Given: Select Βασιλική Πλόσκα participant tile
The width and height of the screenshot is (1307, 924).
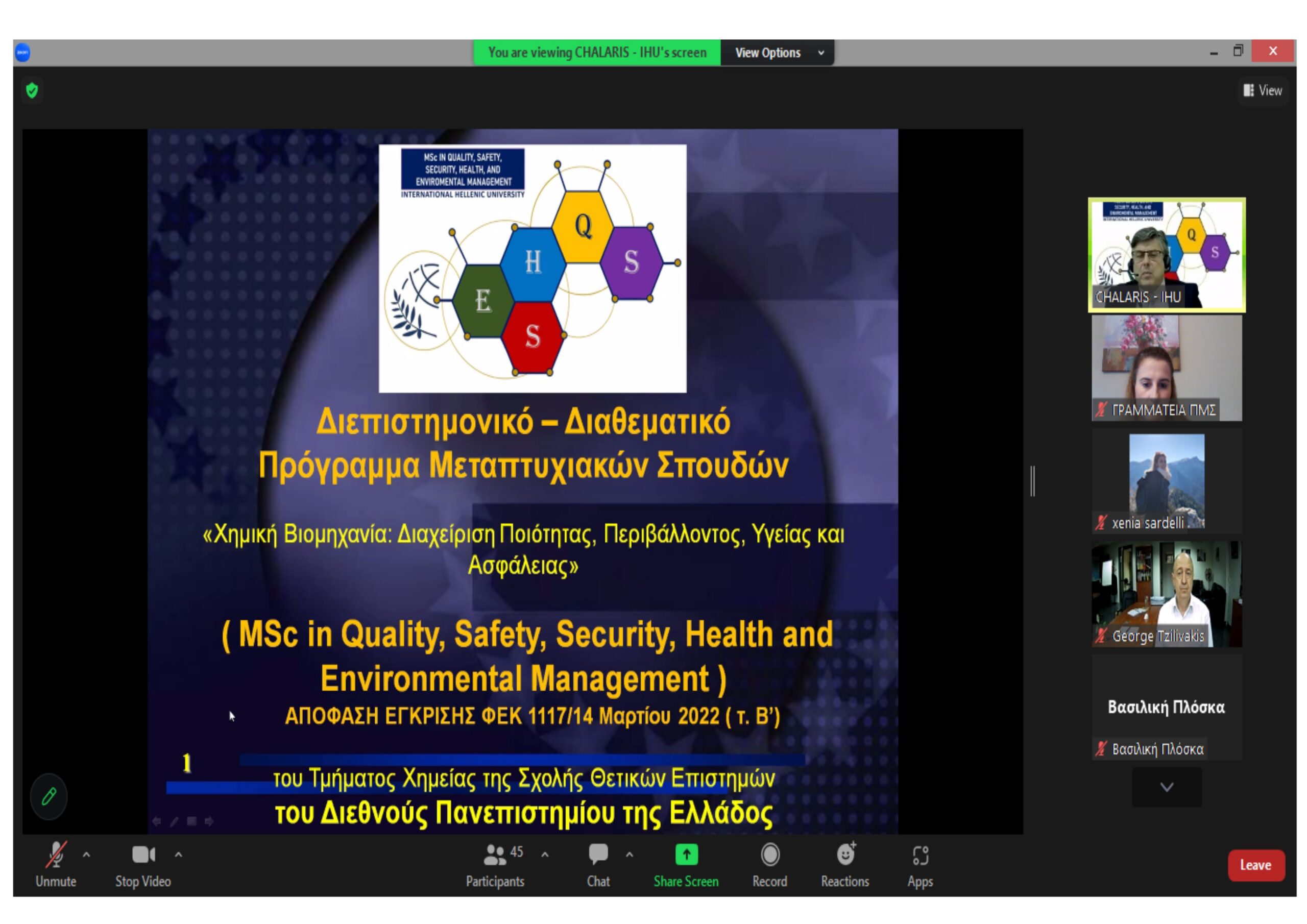Looking at the screenshot, I should tap(1167, 707).
